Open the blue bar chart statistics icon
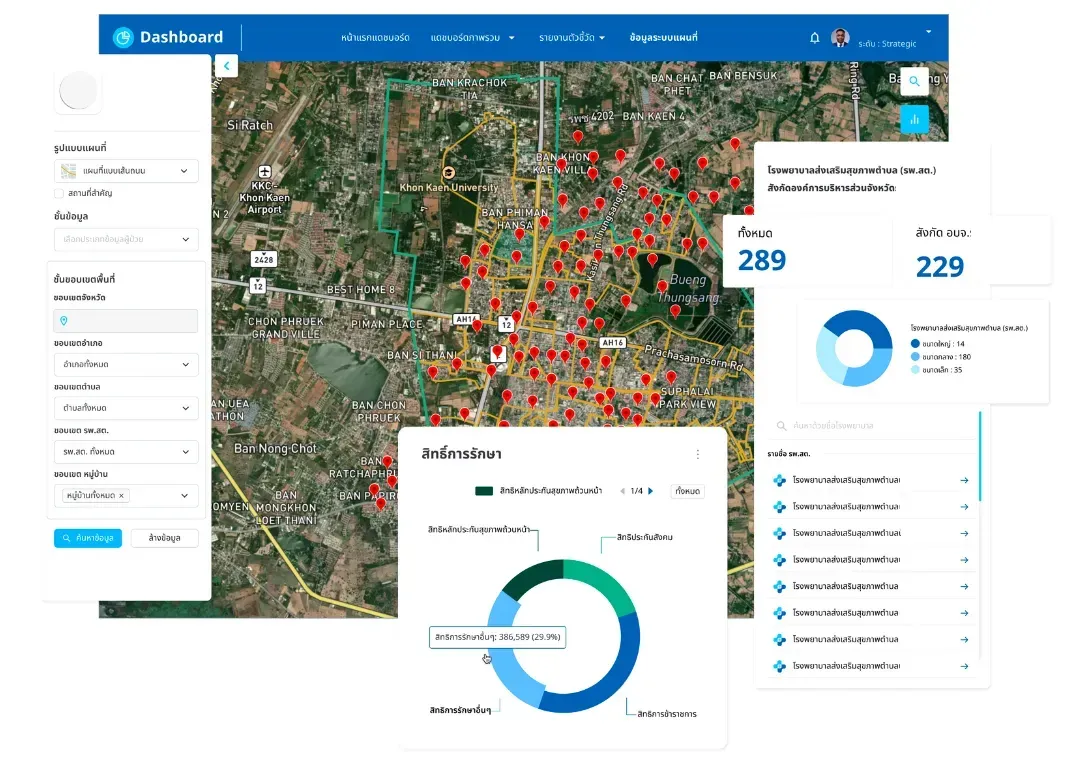The width and height of the screenshot is (1076, 771). (914, 119)
